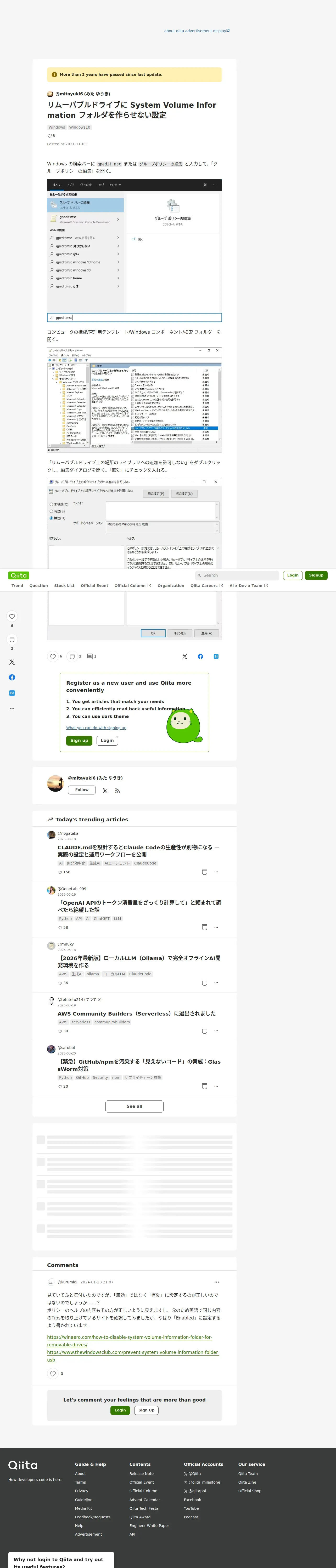Open the winaero.com link in the comment
This screenshot has height=1568, width=336.
pos(129,1341)
